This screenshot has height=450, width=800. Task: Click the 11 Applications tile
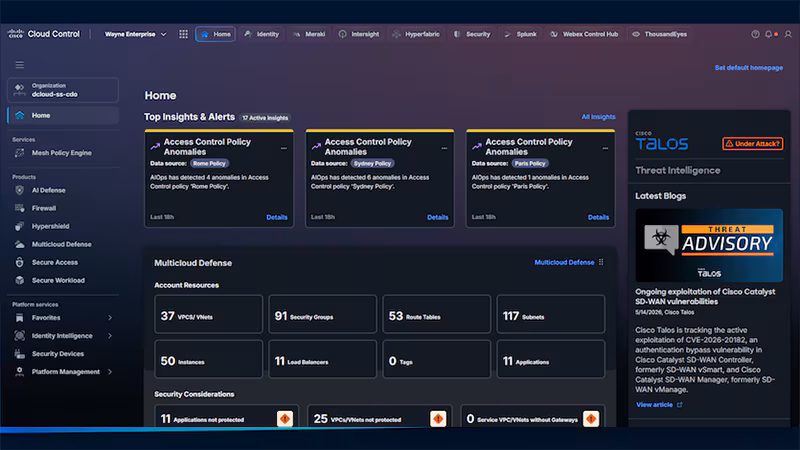pyautogui.click(x=551, y=359)
